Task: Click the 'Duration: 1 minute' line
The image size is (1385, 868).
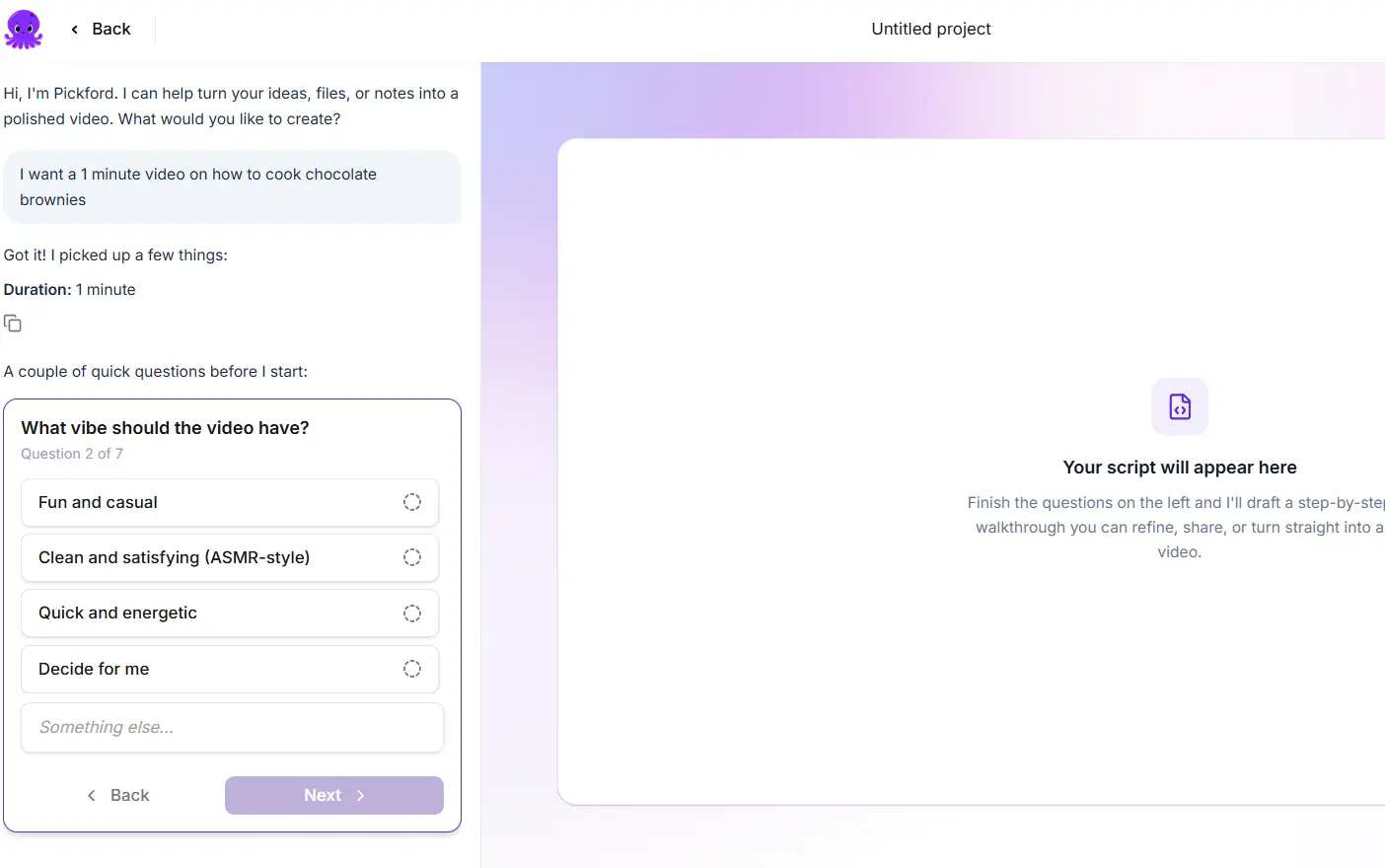Action: pos(70,290)
